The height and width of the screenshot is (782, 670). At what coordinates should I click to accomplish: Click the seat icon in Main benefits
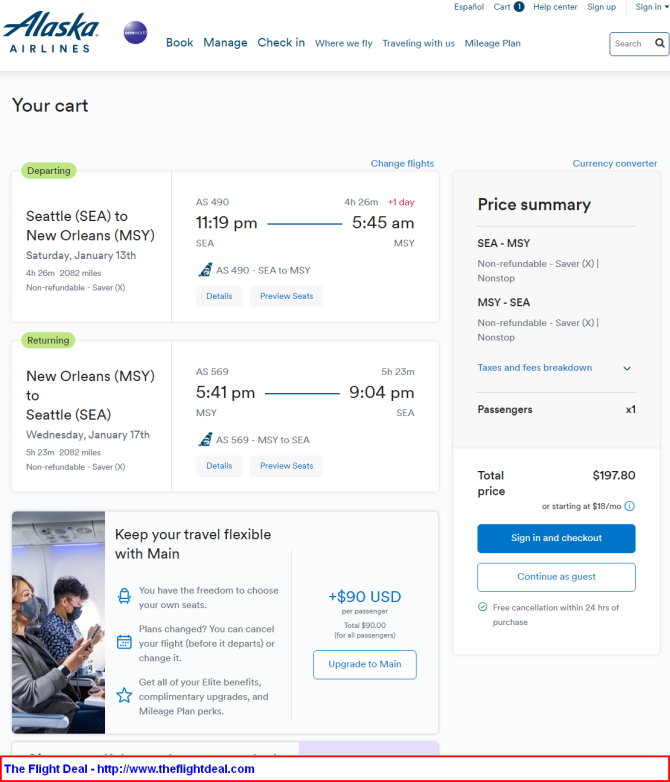(124, 596)
